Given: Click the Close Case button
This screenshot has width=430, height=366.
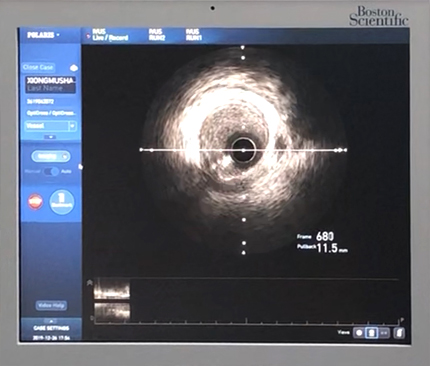Looking at the screenshot, I should [x=38, y=67].
